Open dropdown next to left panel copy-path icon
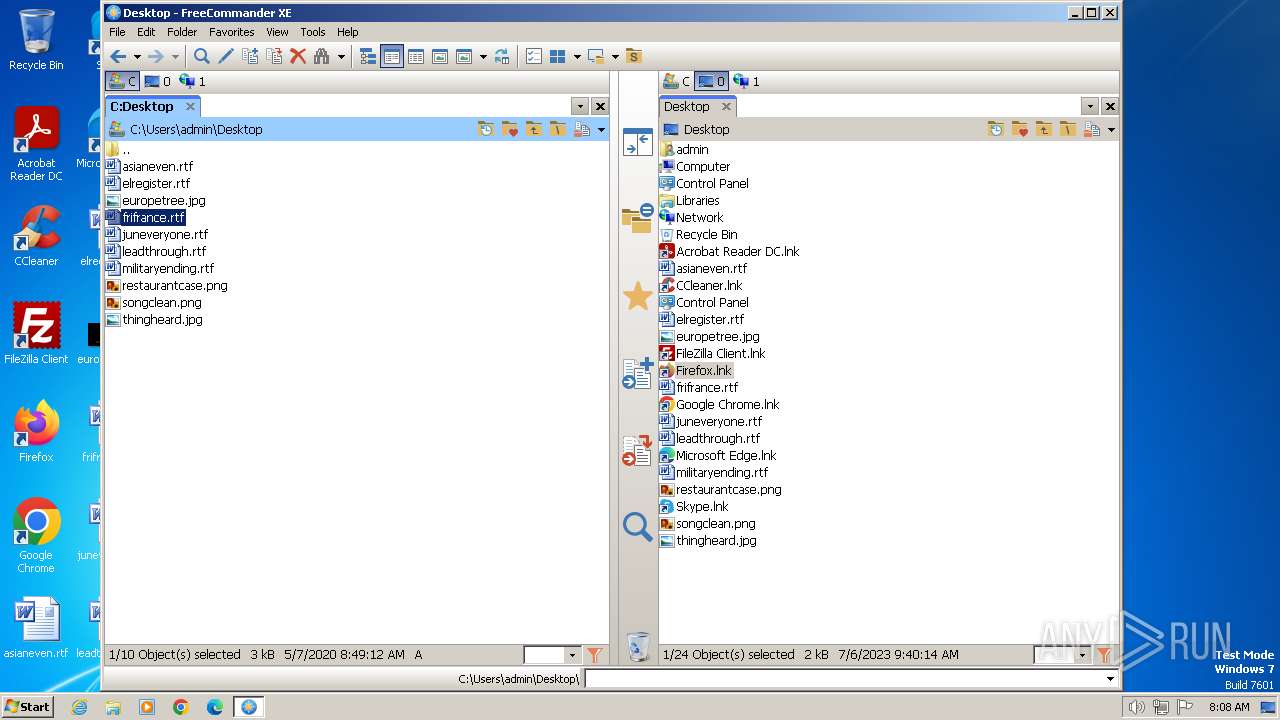Screen dimensions: 1280x720 click(601, 130)
